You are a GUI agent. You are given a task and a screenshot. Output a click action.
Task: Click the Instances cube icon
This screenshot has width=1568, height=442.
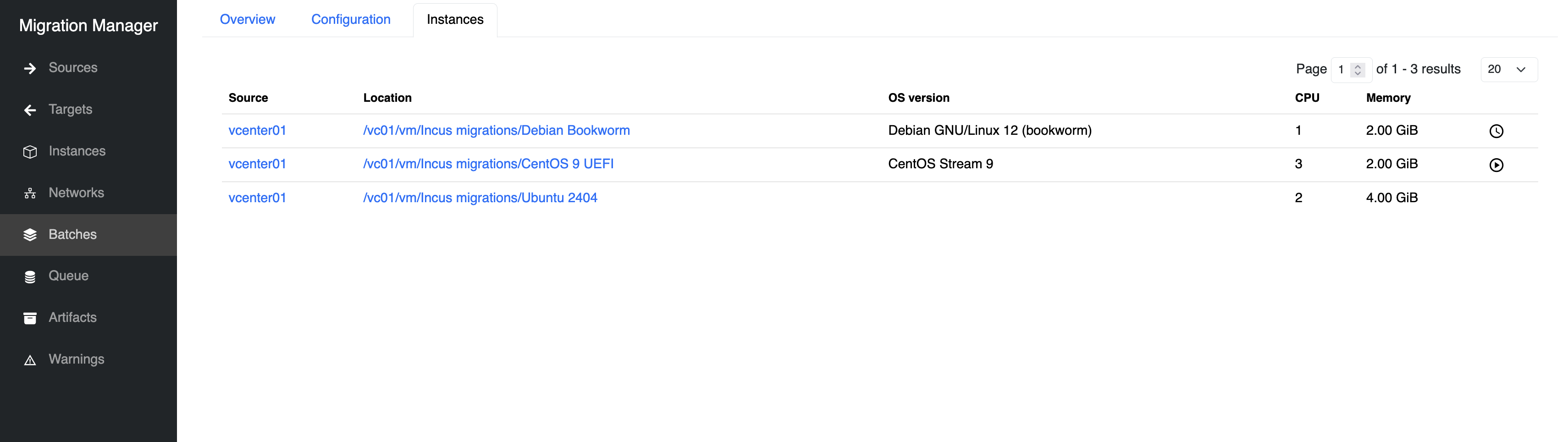(x=30, y=152)
